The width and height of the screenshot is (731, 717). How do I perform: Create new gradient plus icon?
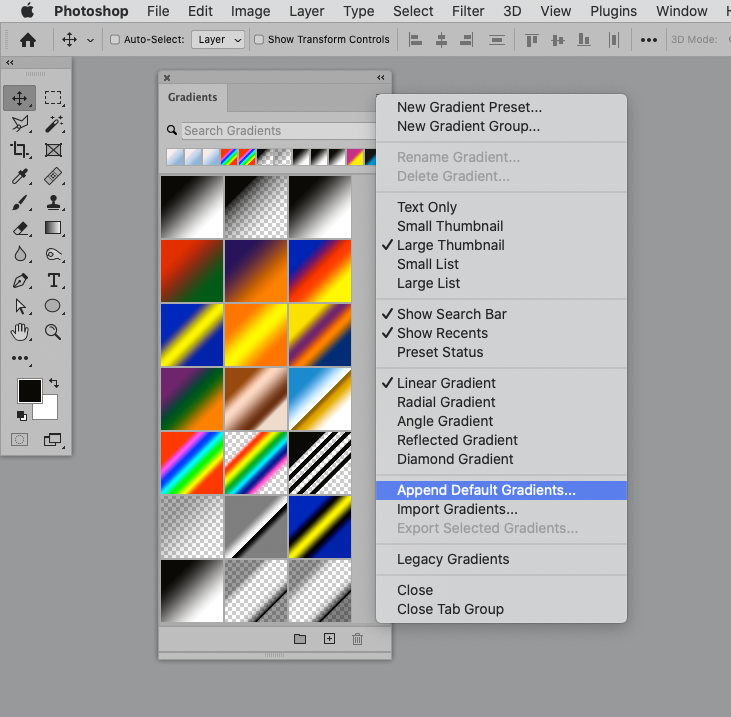[x=329, y=639]
